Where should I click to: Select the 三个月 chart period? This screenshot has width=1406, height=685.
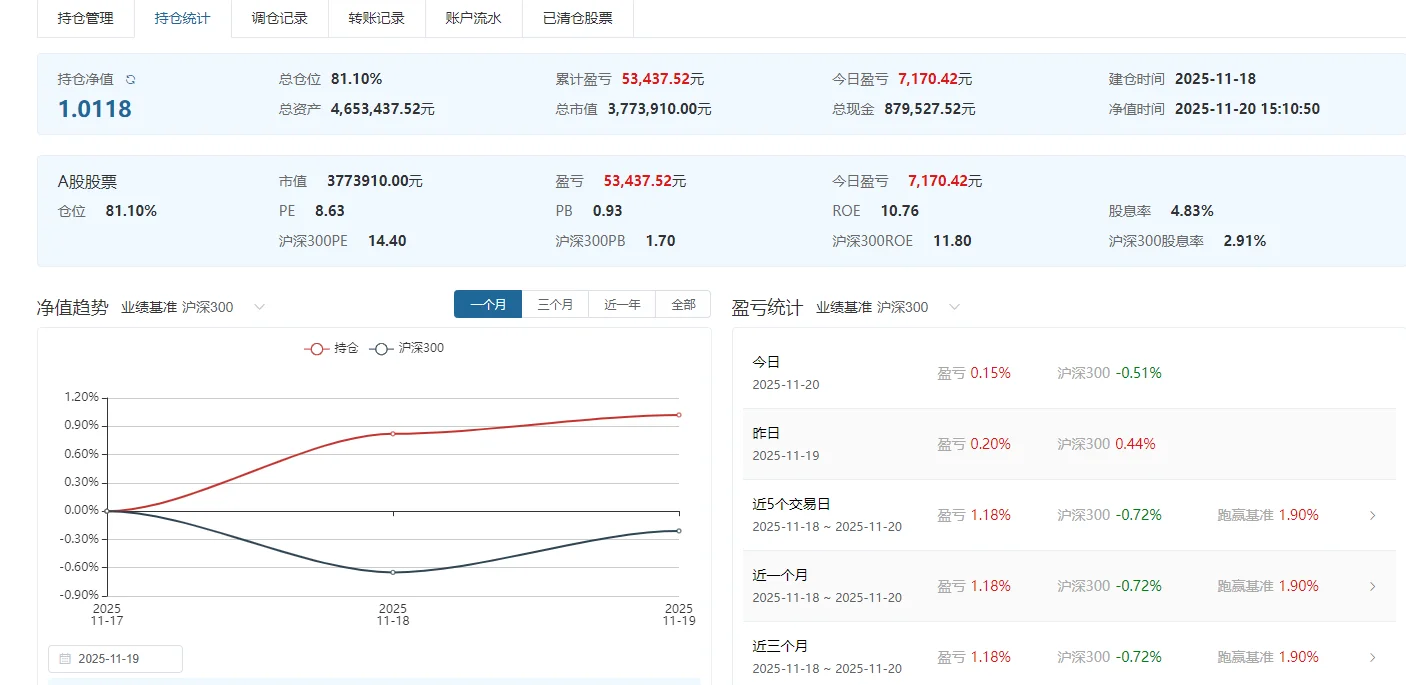point(556,304)
